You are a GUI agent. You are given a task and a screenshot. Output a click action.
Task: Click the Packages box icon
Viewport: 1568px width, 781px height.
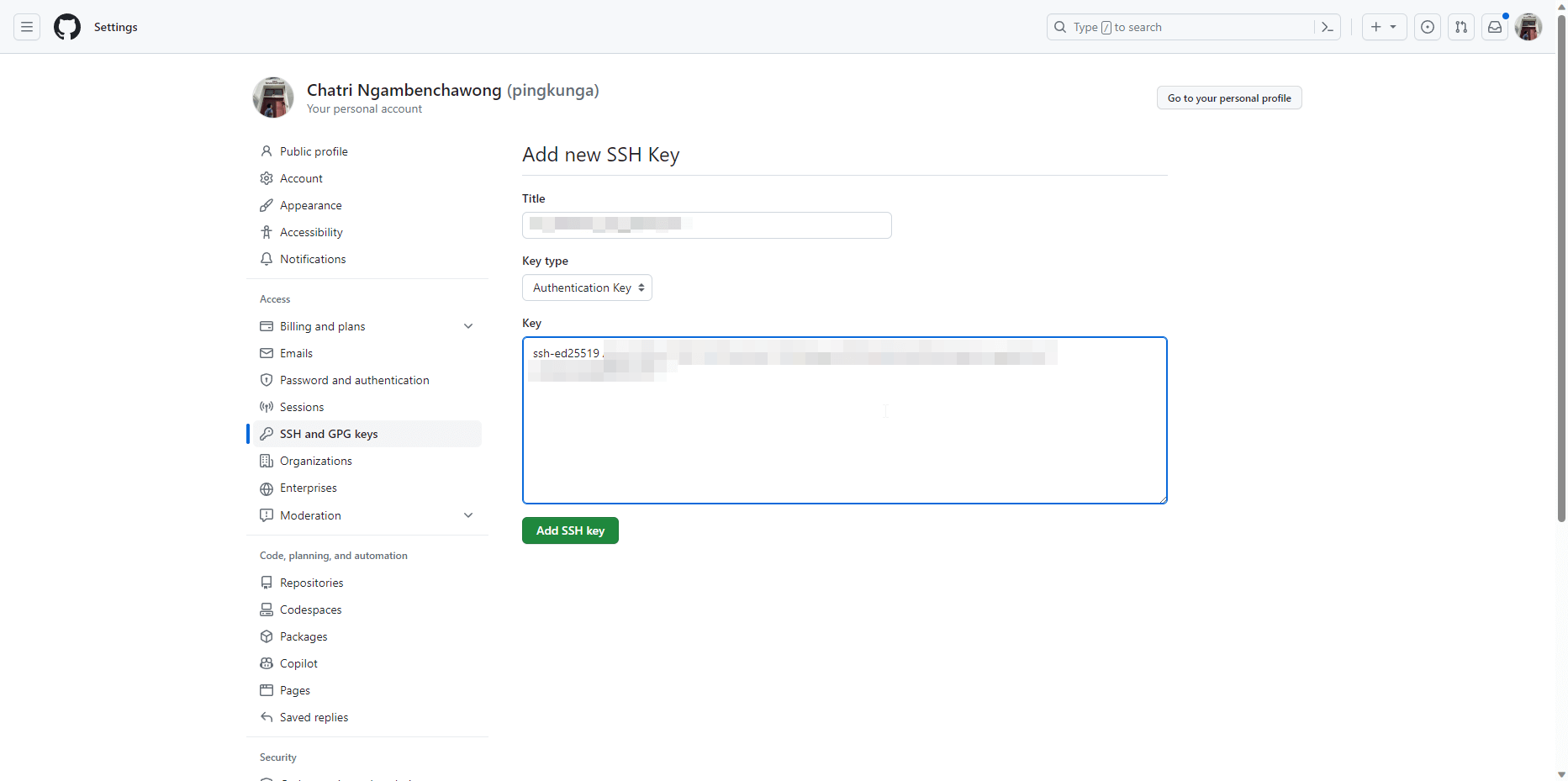[x=267, y=636]
